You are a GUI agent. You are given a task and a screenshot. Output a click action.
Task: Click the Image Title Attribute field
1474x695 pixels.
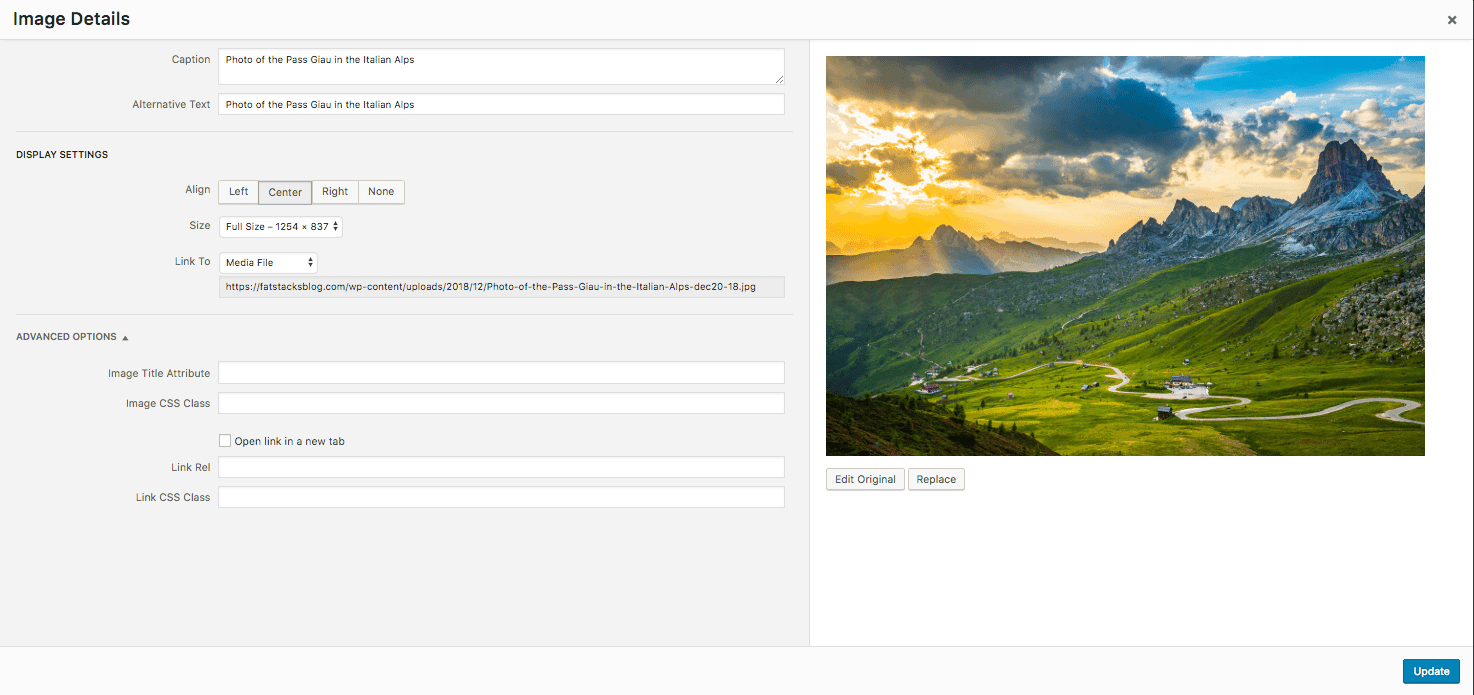(500, 373)
